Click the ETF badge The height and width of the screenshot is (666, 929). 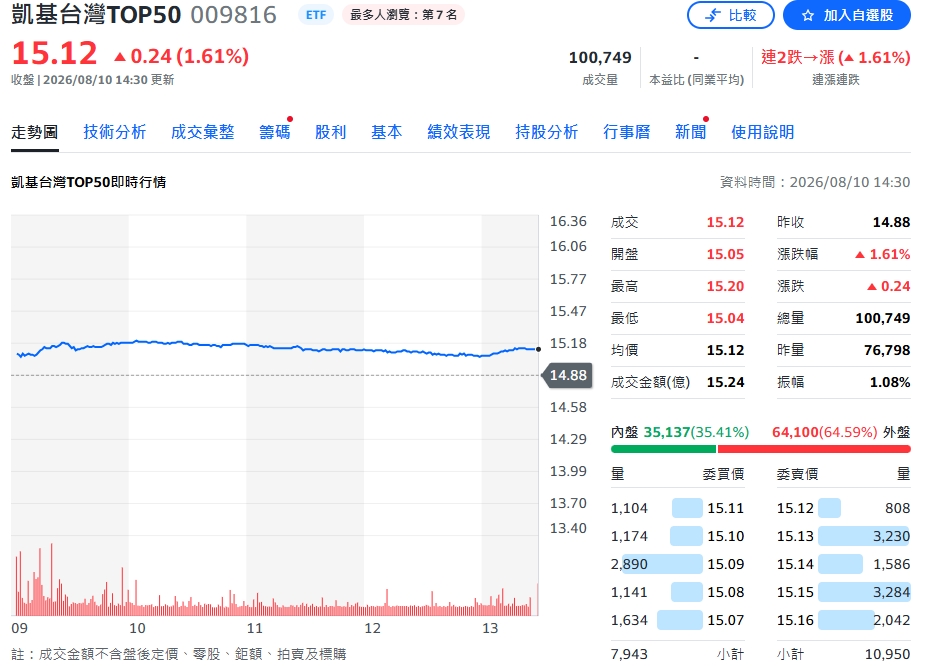pos(316,15)
